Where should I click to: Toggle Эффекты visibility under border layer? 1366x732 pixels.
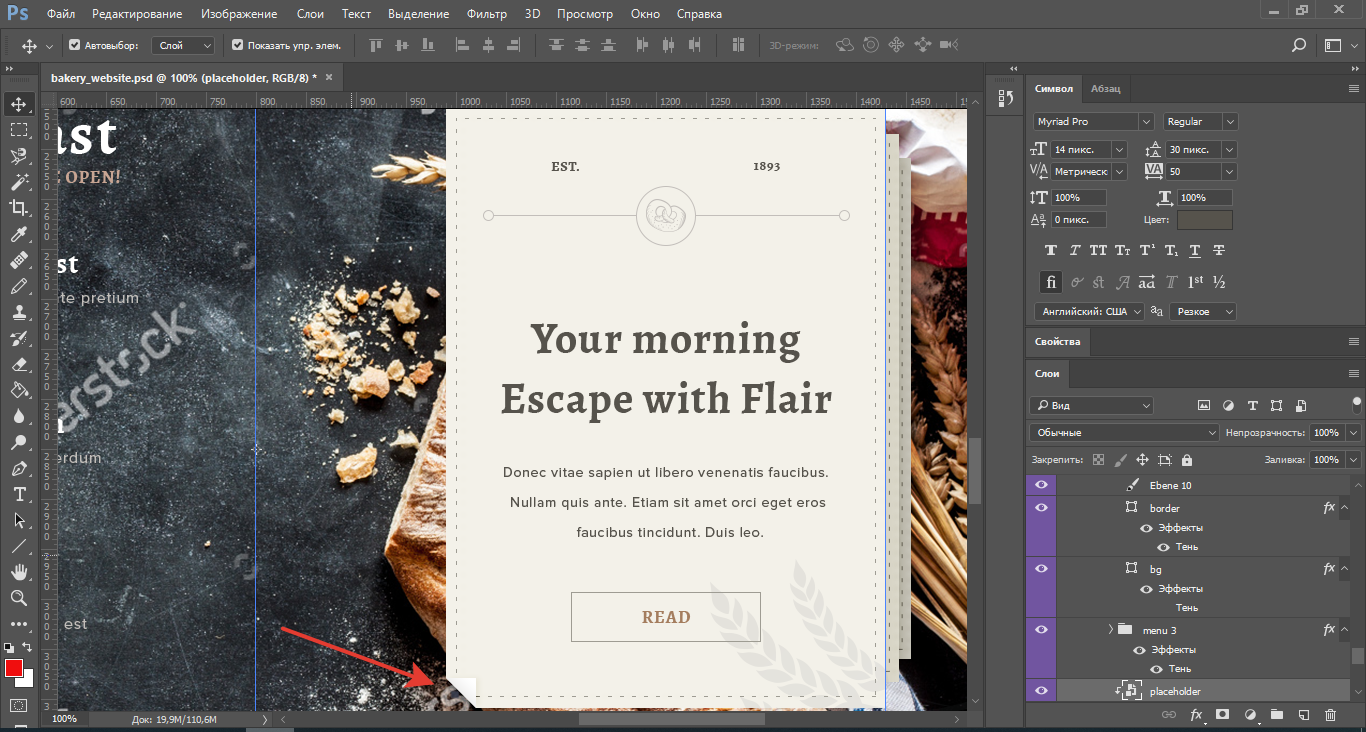point(1146,528)
